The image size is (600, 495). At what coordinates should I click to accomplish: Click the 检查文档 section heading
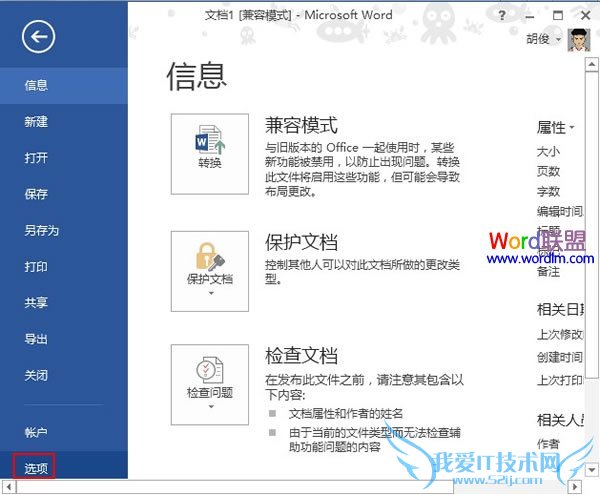click(302, 355)
